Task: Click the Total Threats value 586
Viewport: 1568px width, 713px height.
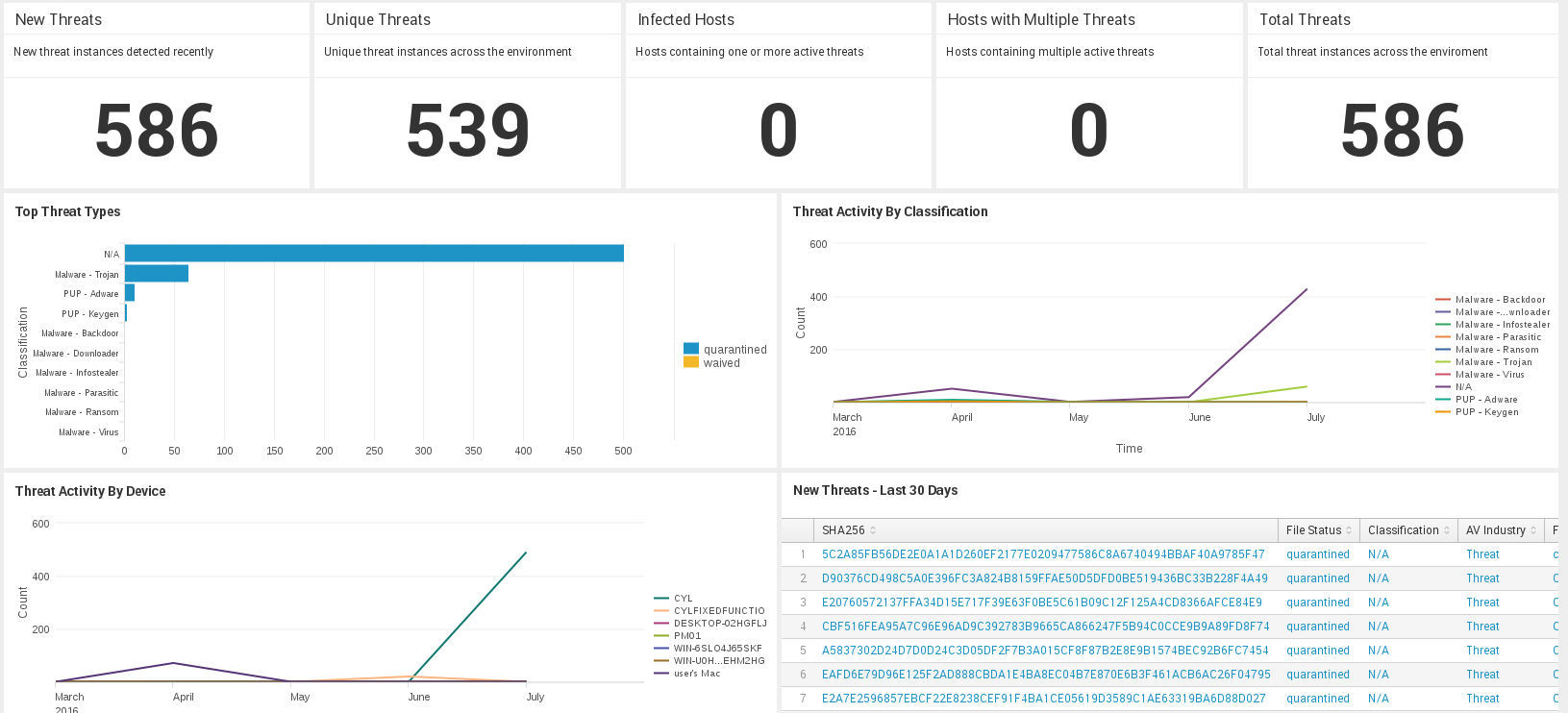Action: [1403, 131]
